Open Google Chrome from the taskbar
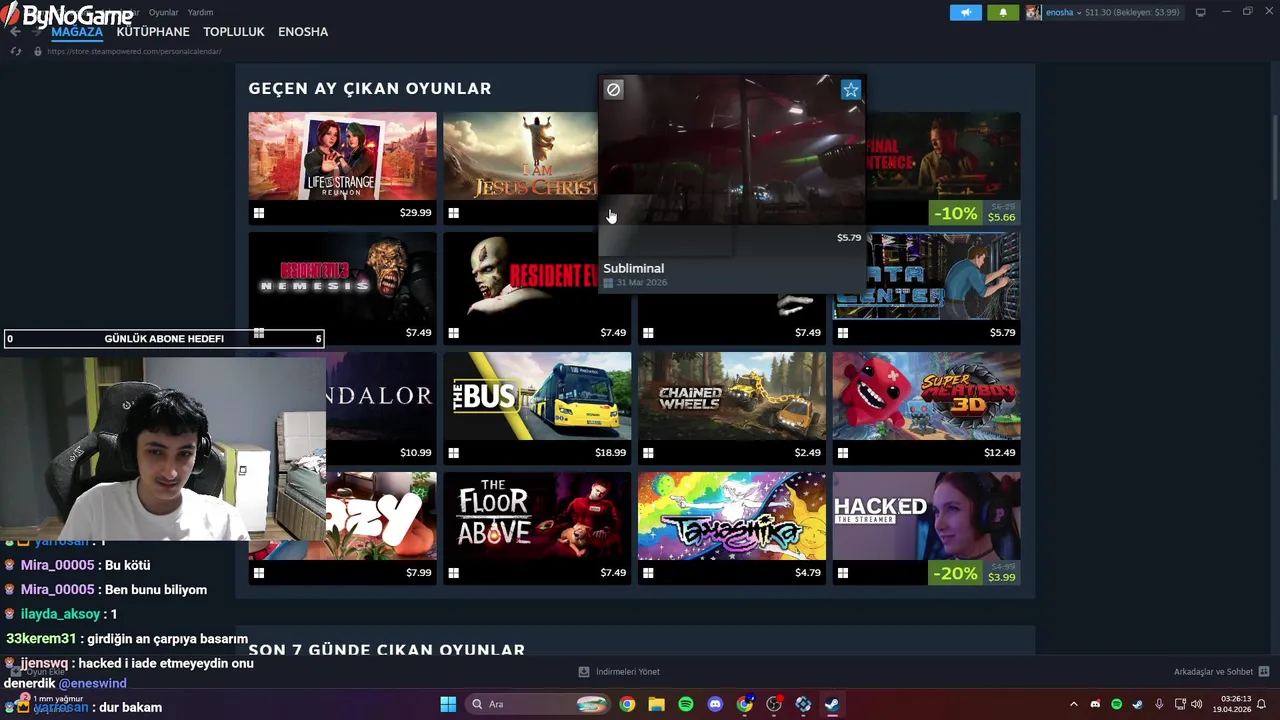The height and width of the screenshot is (720, 1280). tap(627, 704)
